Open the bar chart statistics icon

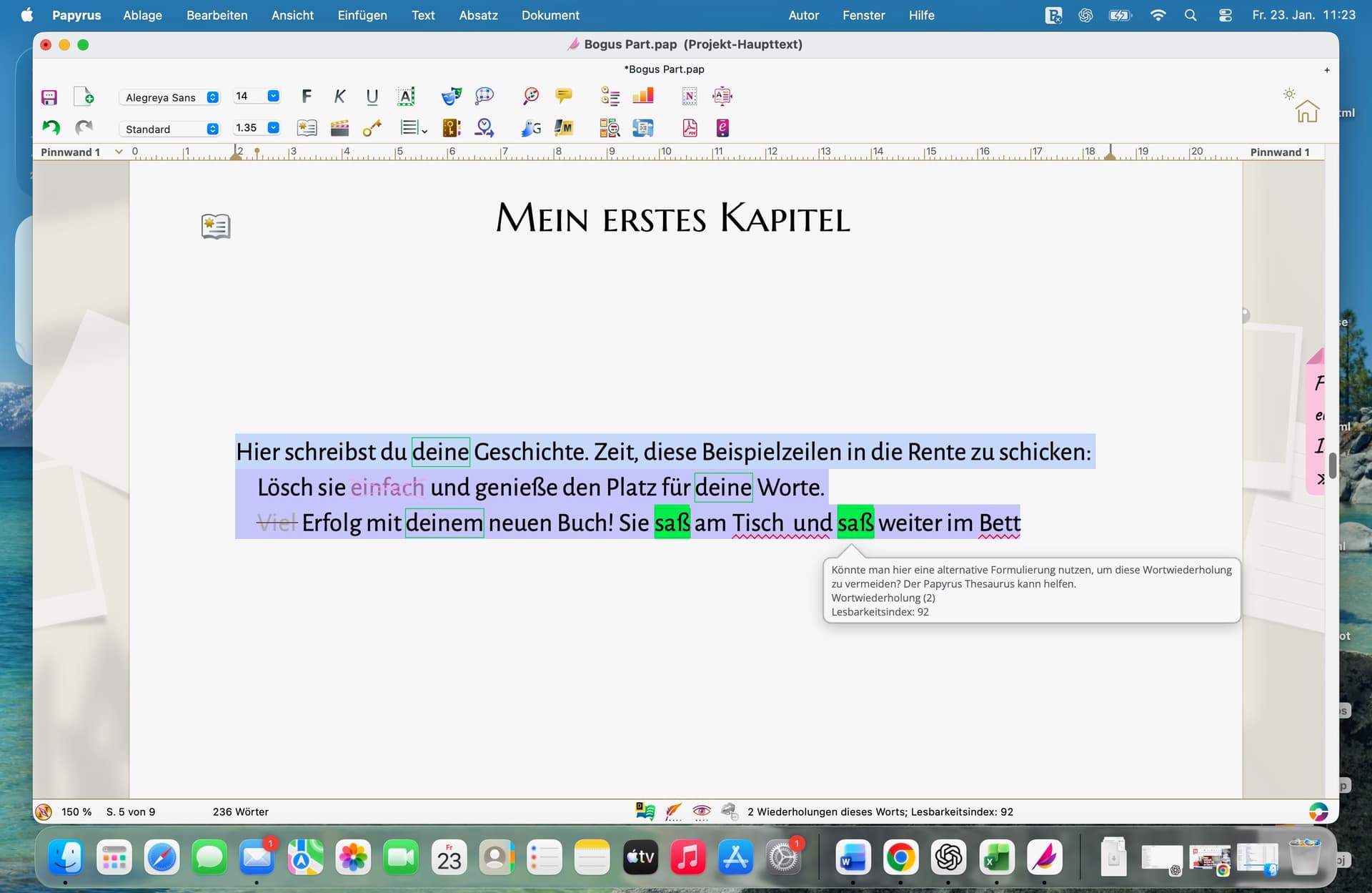pos(642,96)
